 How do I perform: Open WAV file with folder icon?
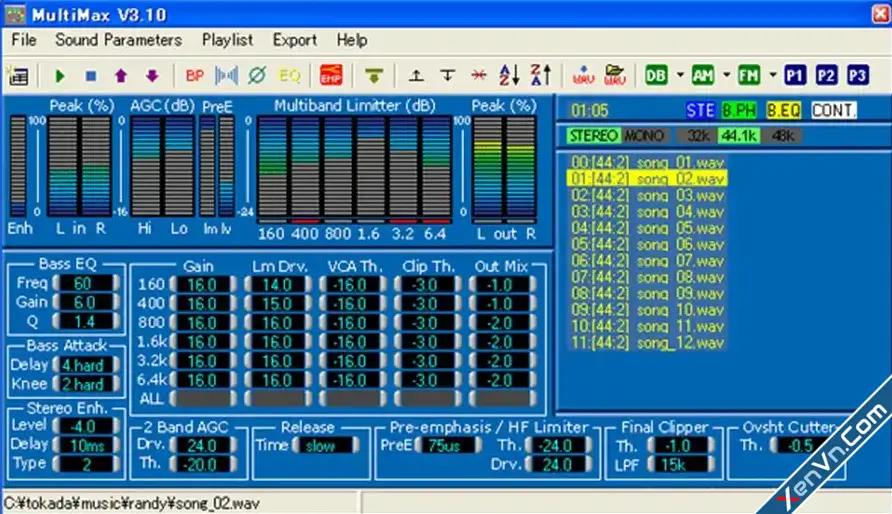(615, 76)
